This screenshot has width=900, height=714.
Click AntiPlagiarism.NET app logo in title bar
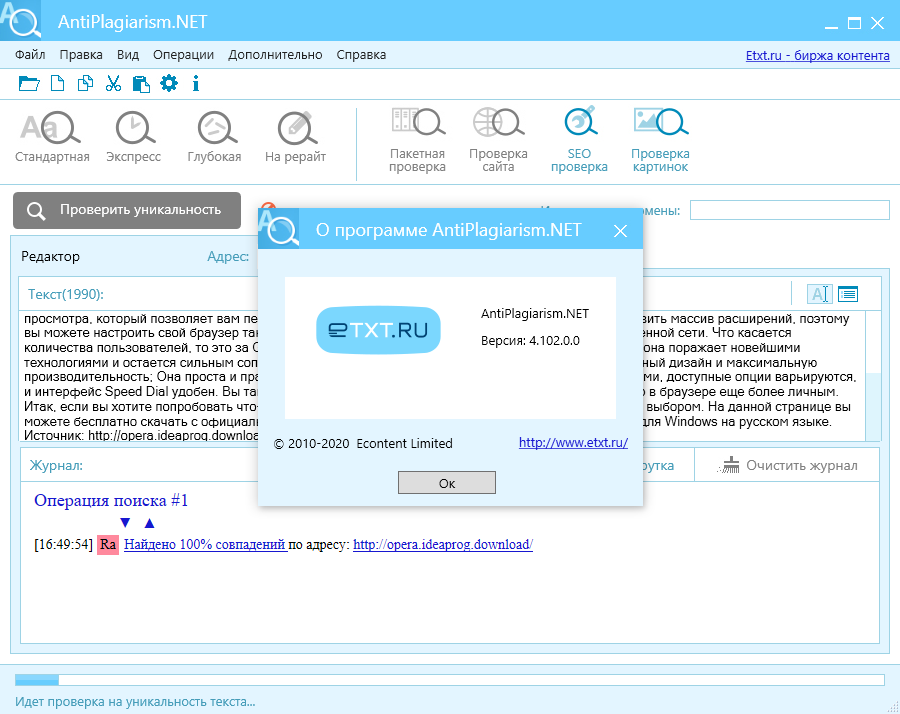20,20
